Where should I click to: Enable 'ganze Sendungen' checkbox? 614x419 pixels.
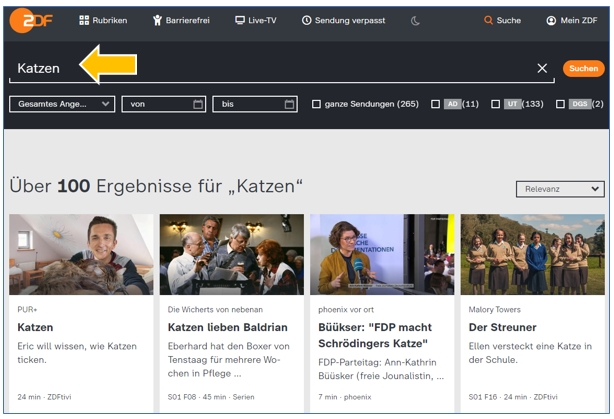(x=316, y=104)
